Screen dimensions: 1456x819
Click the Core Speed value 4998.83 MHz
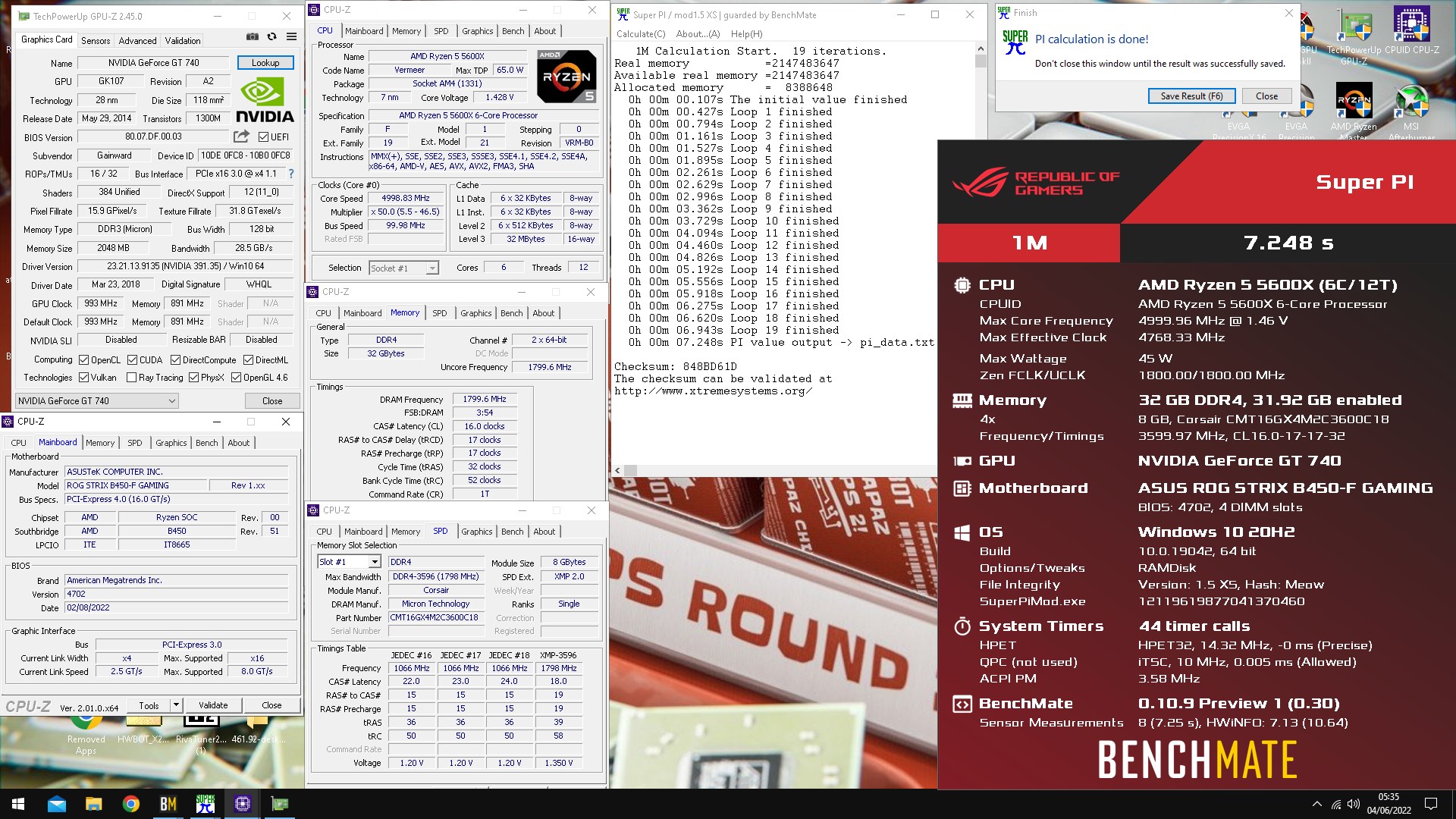tap(406, 198)
